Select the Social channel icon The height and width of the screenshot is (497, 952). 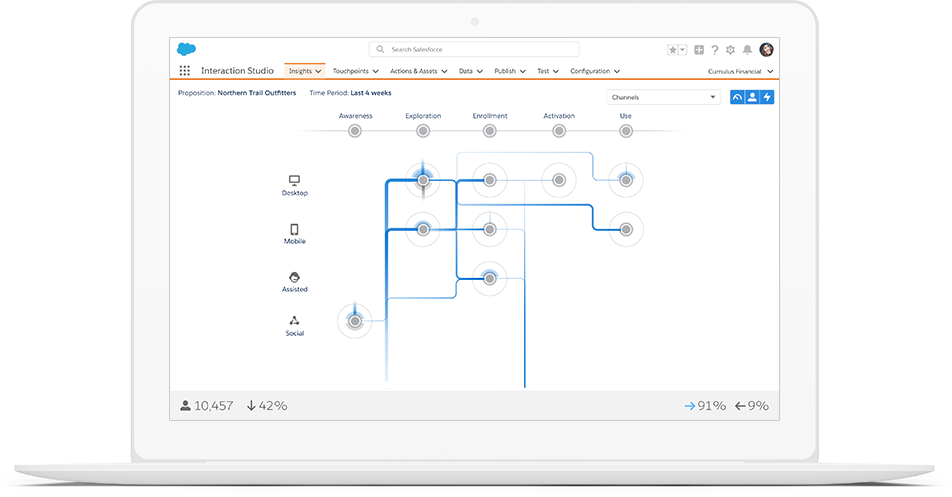tap(294, 321)
